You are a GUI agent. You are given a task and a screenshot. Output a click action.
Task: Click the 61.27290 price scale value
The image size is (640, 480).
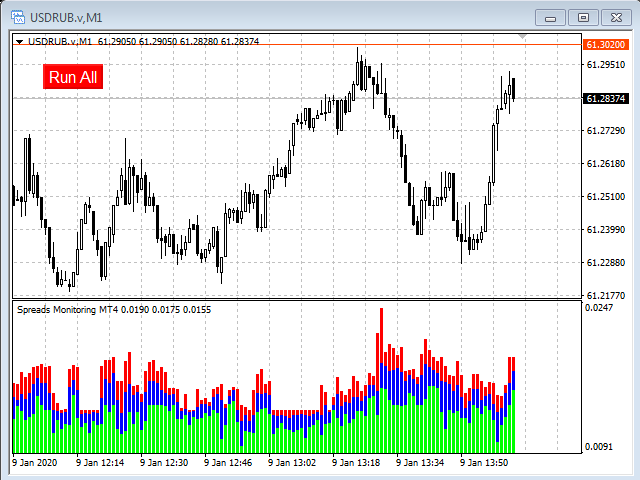pyautogui.click(x=606, y=131)
